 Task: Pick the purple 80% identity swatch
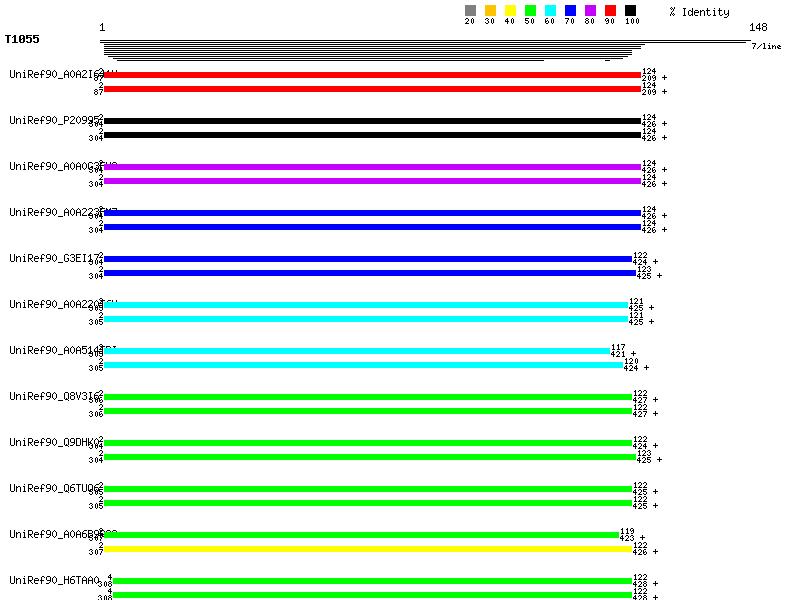coord(590,11)
